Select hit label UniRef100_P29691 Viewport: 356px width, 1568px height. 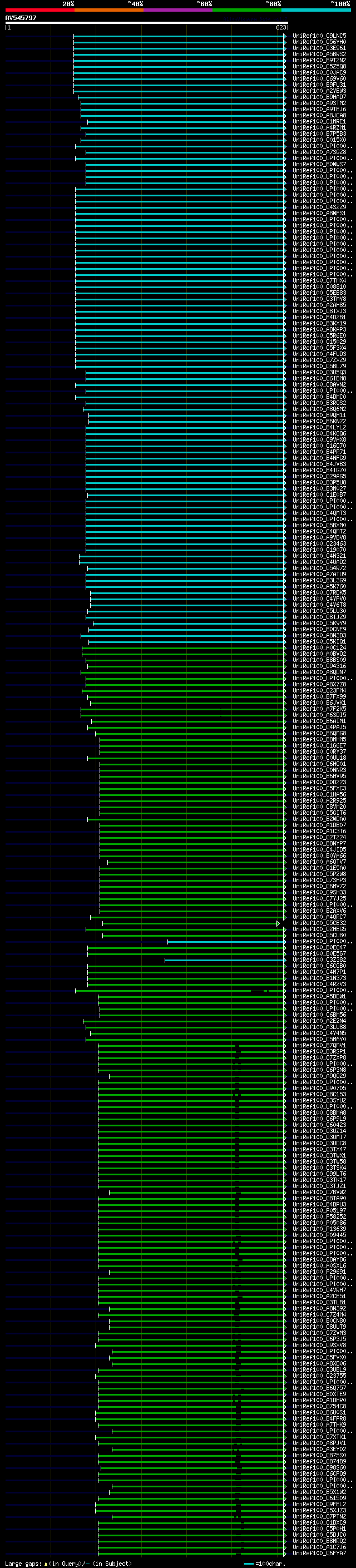[319, 1272]
